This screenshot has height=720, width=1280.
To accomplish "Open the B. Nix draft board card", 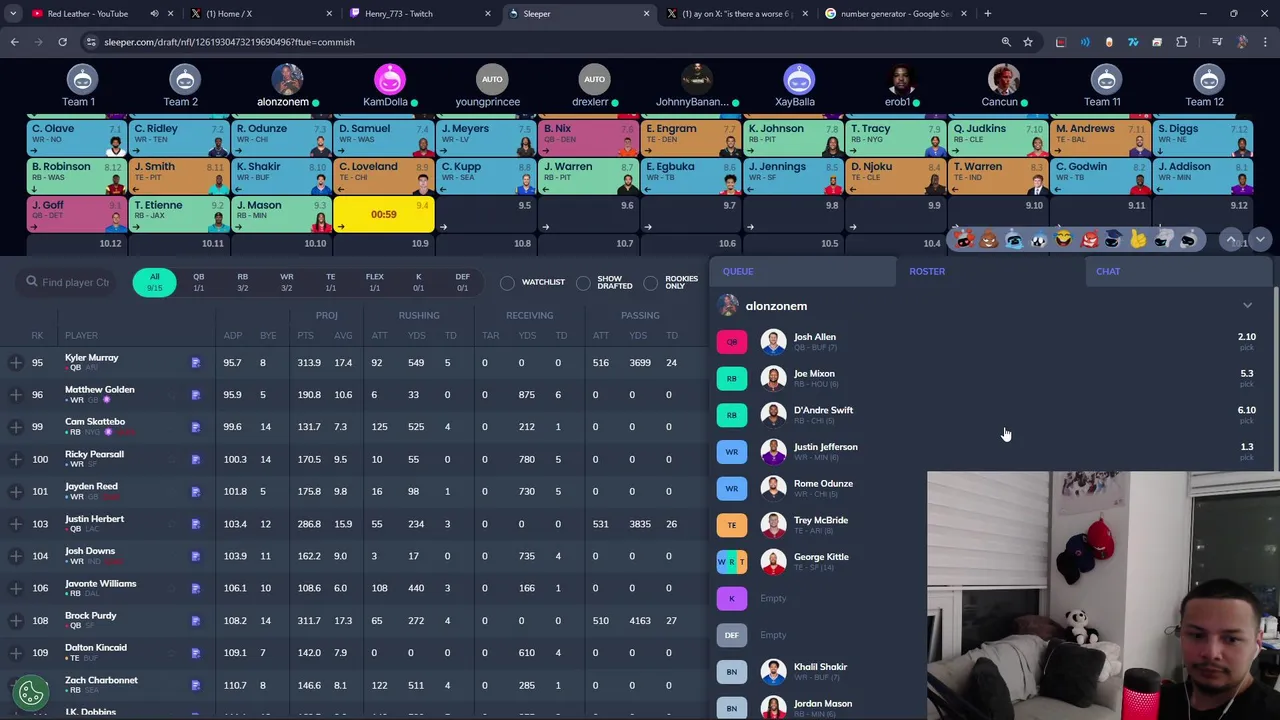I will click(588, 138).
